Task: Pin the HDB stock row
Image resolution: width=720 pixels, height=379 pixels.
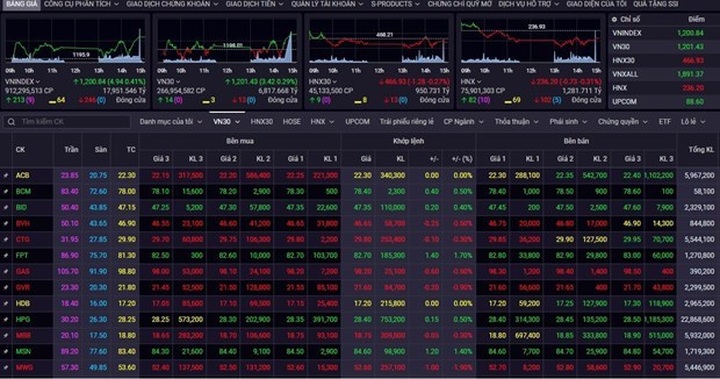Action: (6, 304)
